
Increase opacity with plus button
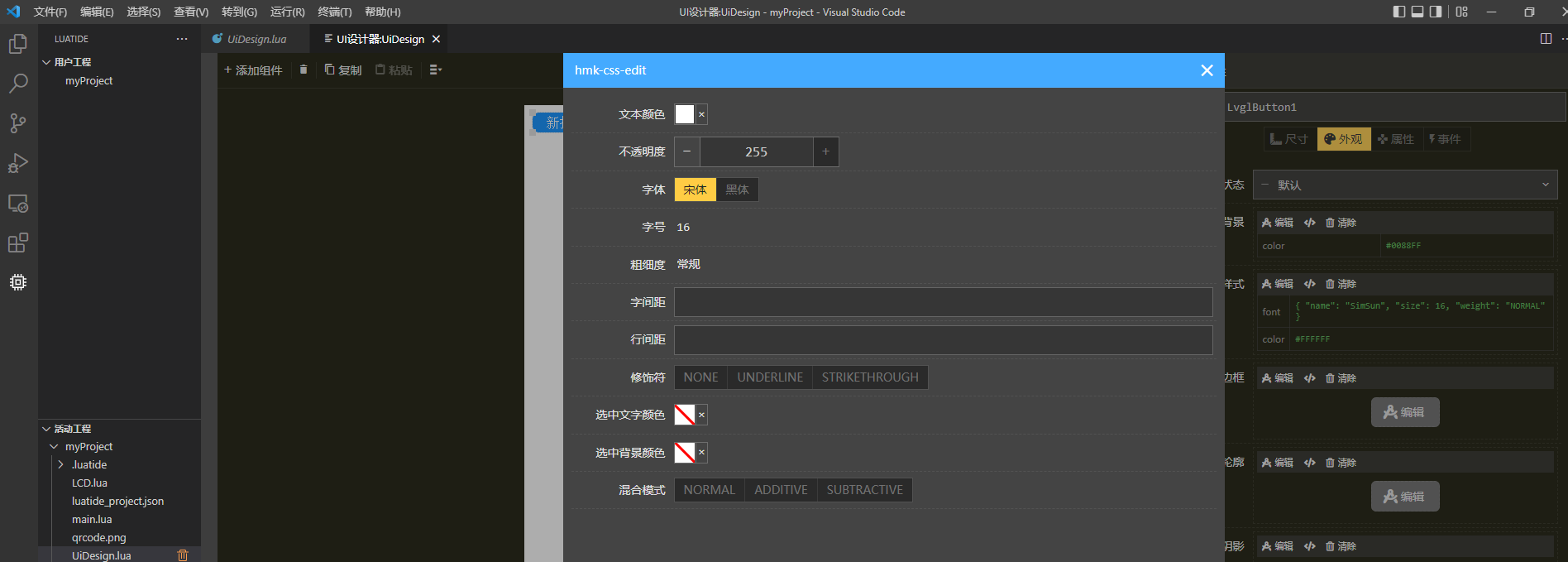click(825, 151)
